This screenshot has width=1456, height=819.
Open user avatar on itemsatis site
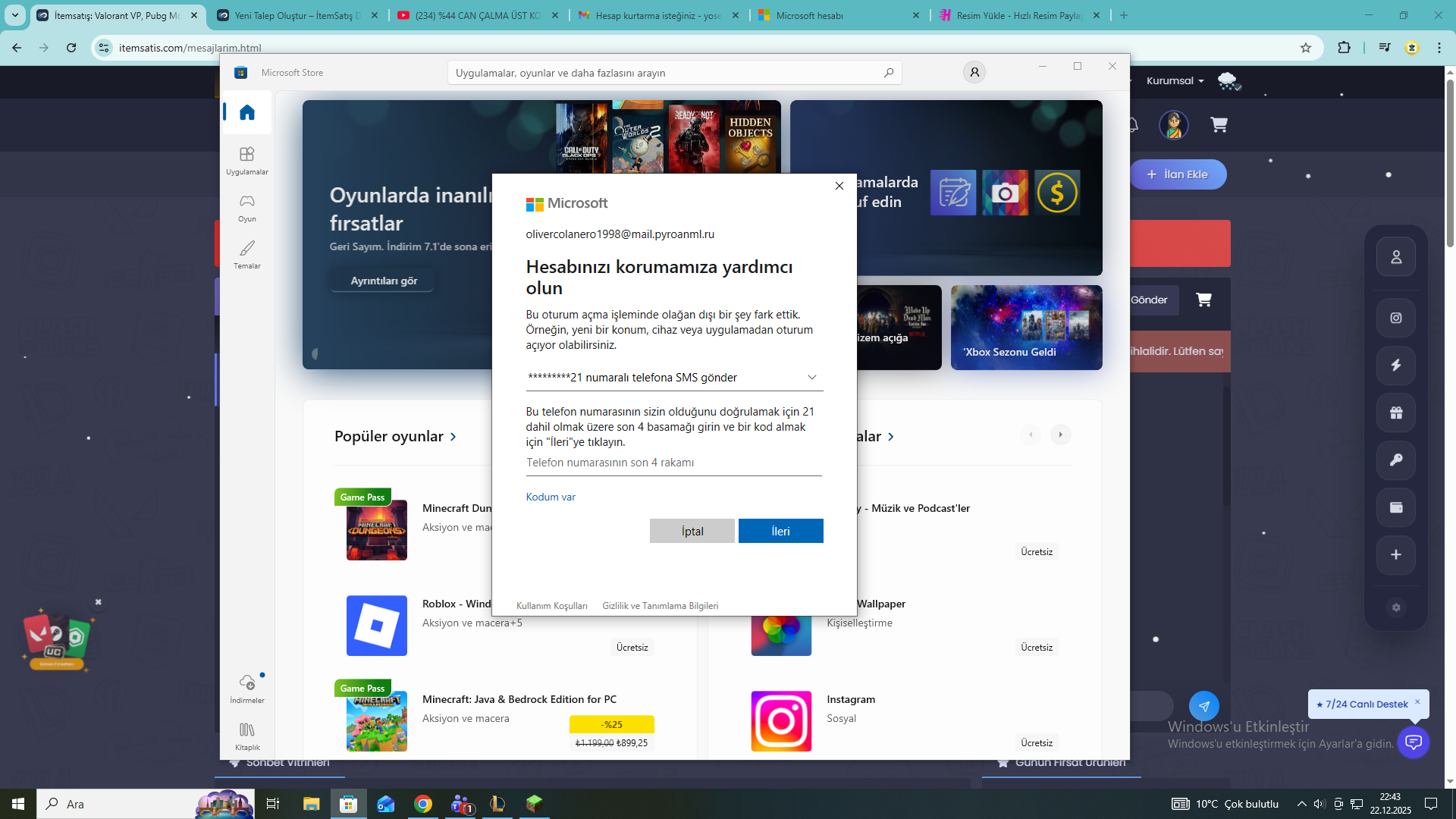pyautogui.click(x=1174, y=124)
